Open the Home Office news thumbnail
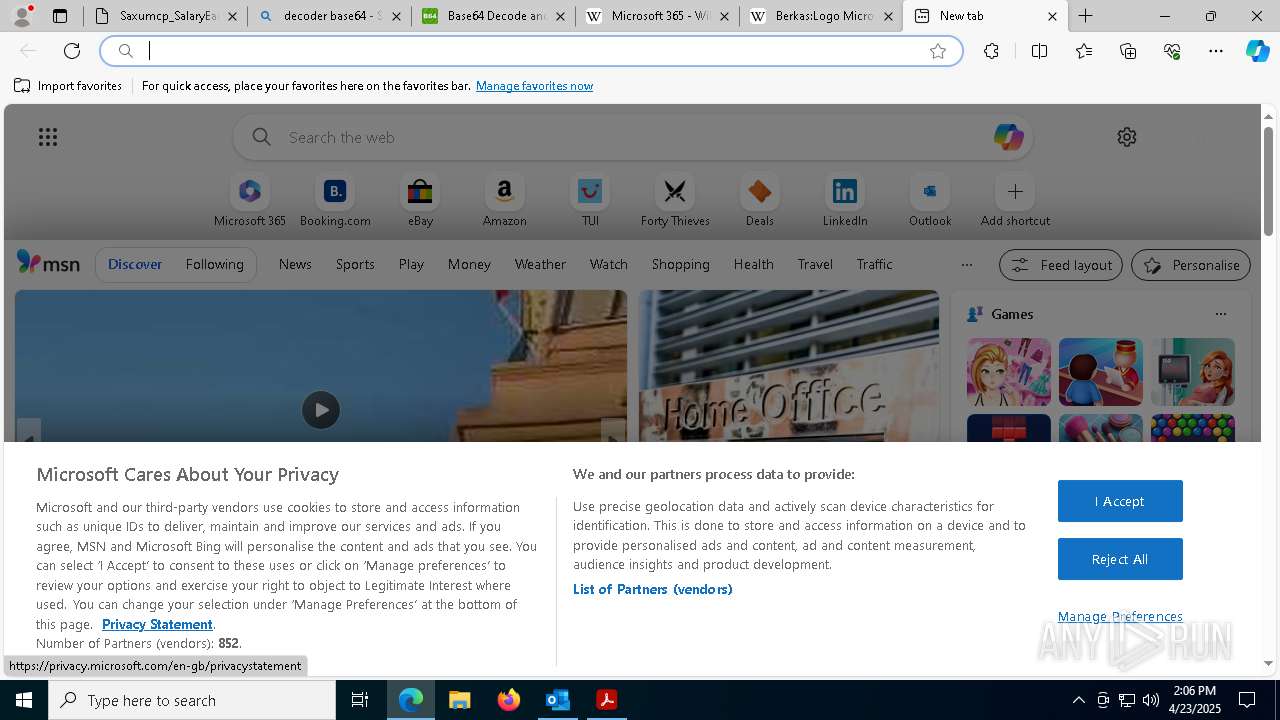1280x720 pixels. (789, 367)
